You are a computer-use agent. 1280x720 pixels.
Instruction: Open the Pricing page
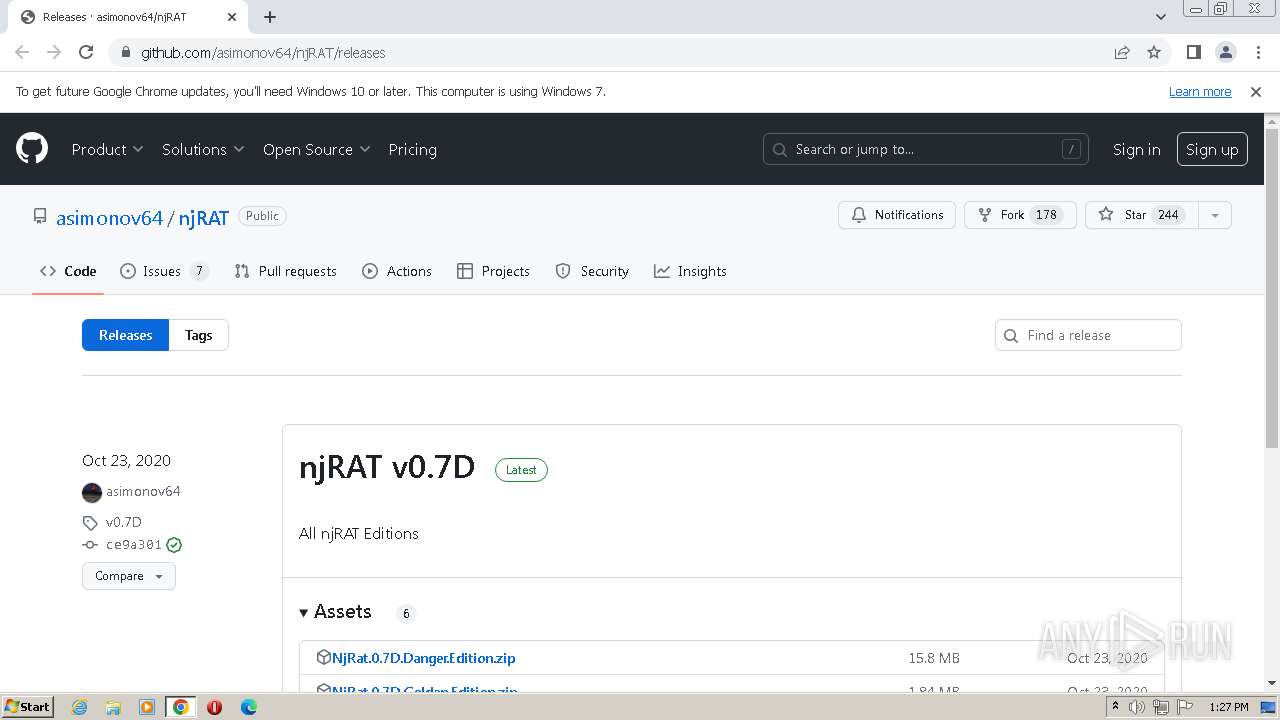[412, 149]
